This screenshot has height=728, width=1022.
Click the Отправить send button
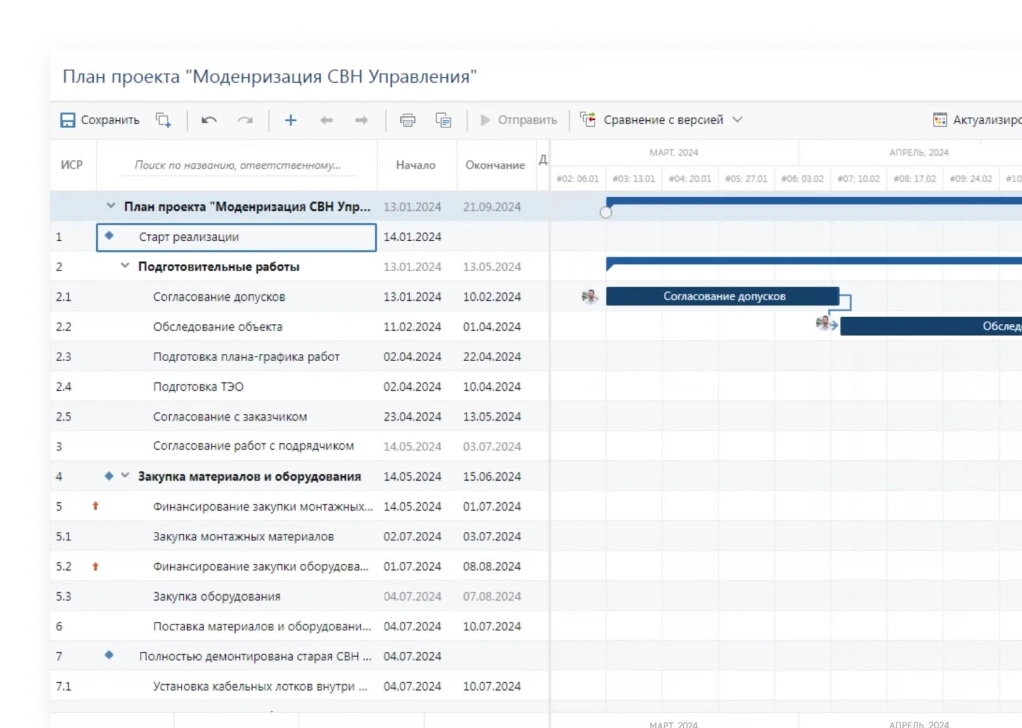coord(517,120)
